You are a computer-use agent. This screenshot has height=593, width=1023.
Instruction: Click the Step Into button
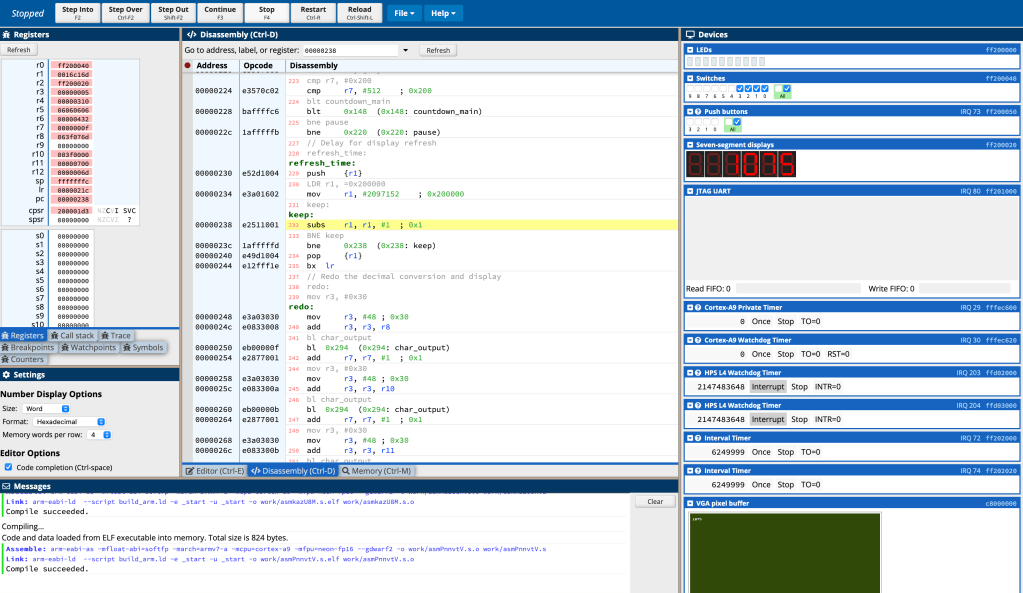pyautogui.click(x=77, y=12)
